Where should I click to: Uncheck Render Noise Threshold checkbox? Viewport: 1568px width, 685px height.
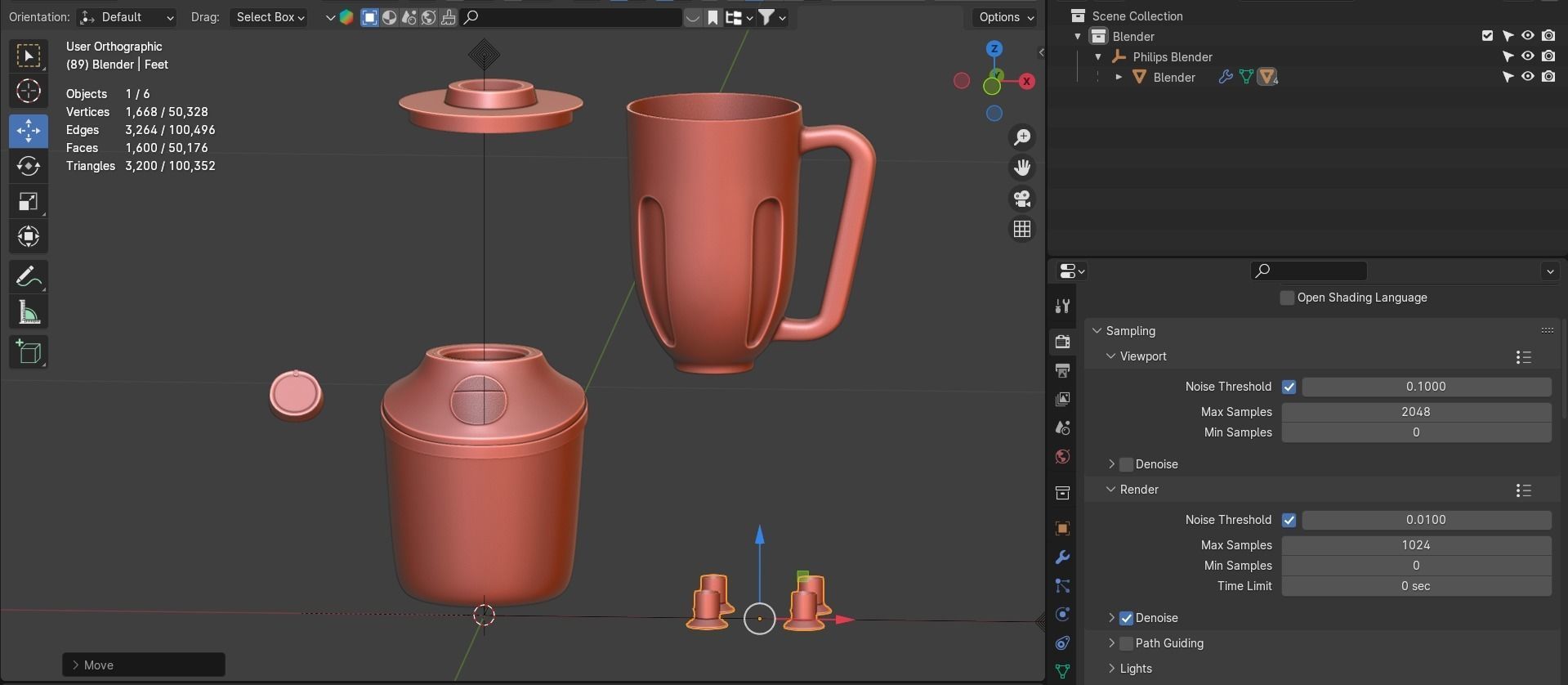[x=1289, y=520]
